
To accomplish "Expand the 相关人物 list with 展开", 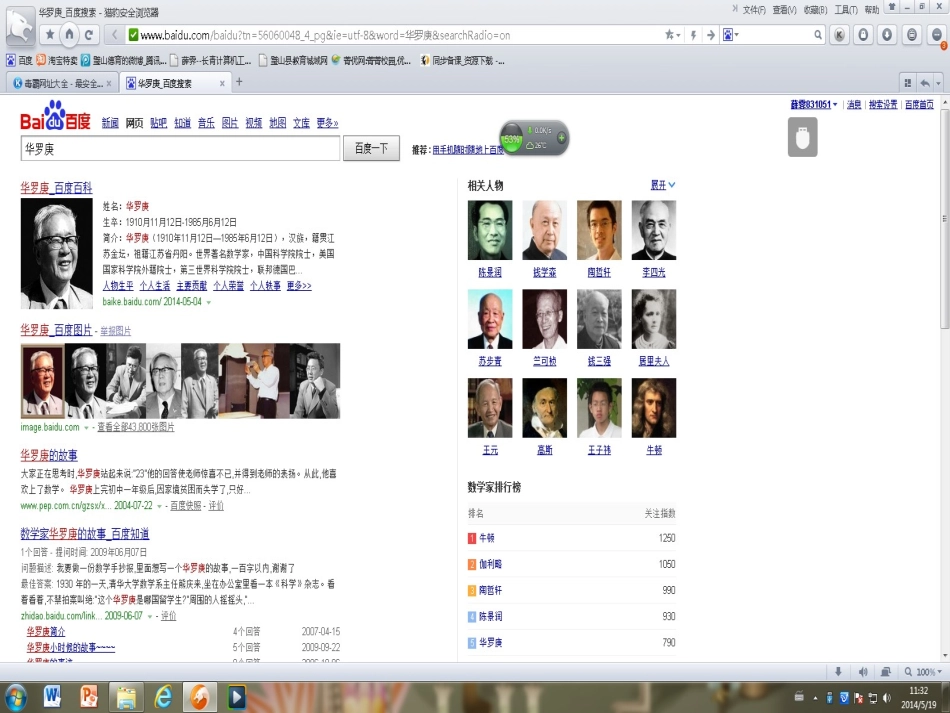I will (663, 185).
